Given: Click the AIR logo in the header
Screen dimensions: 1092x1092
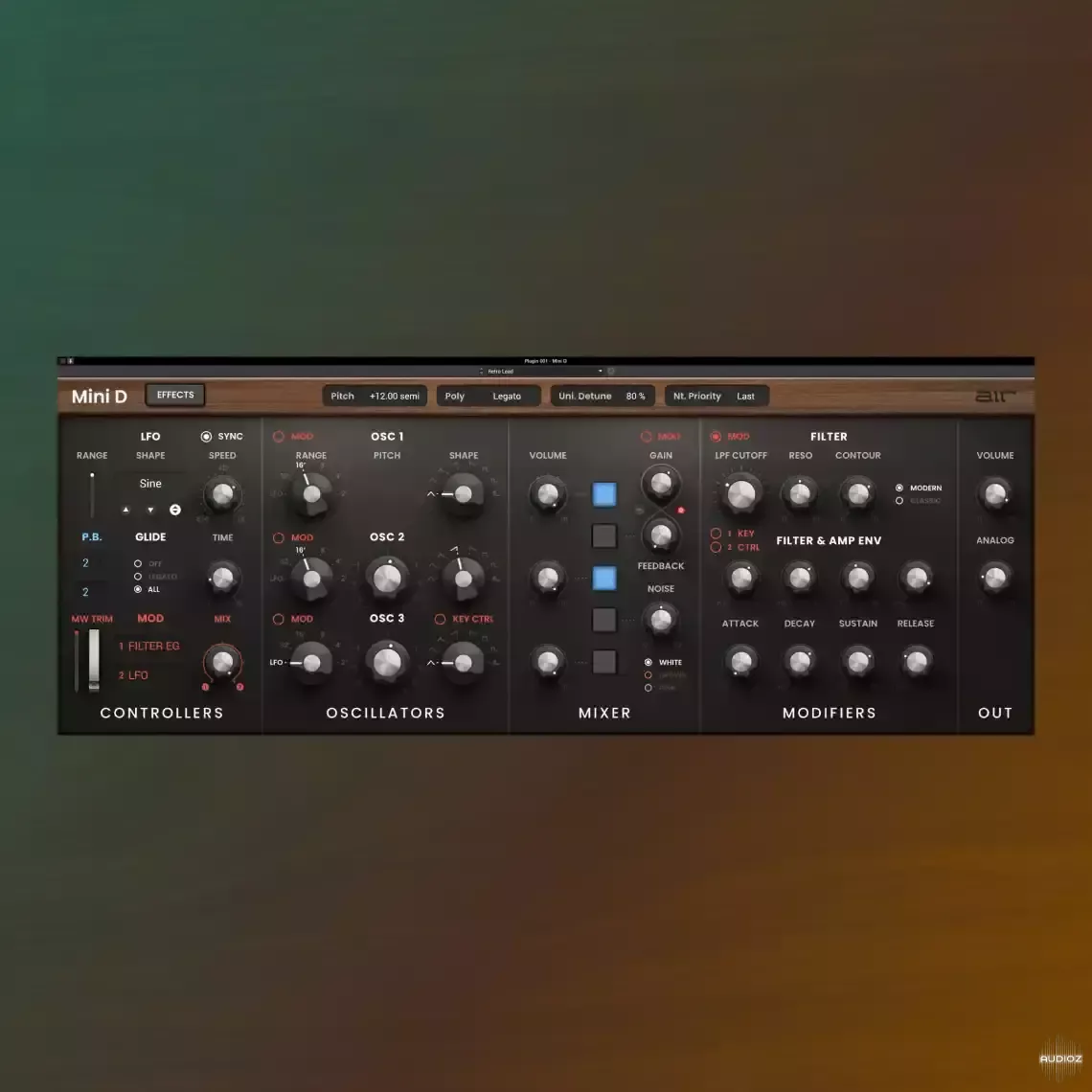Looking at the screenshot, I should (x=994, y=396).
